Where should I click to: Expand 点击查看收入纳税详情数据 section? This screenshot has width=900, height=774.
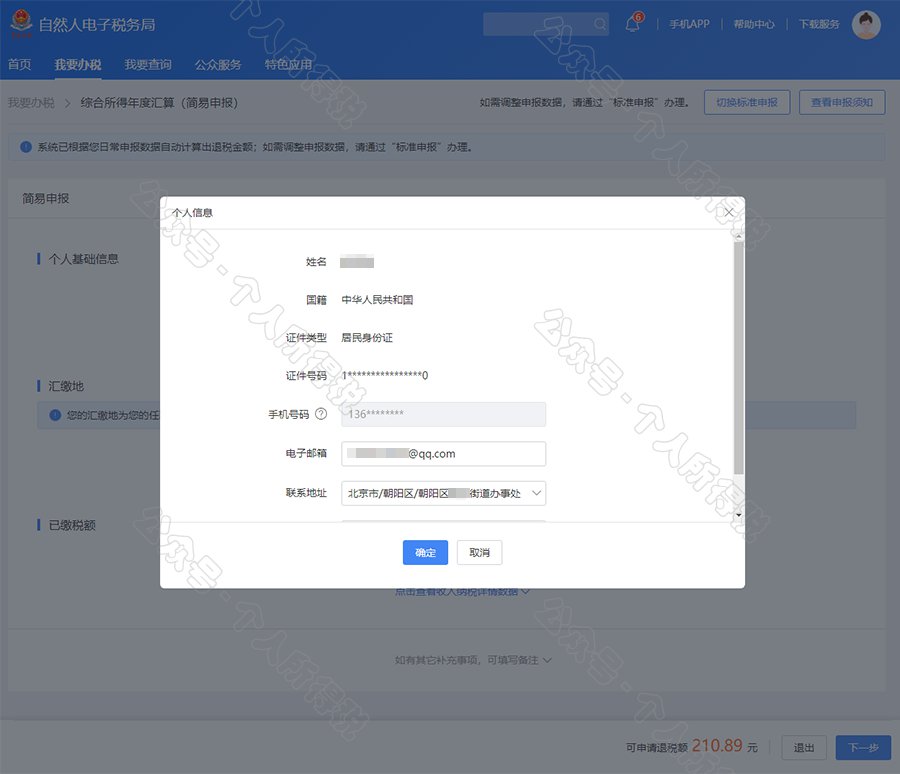point(462,591)
